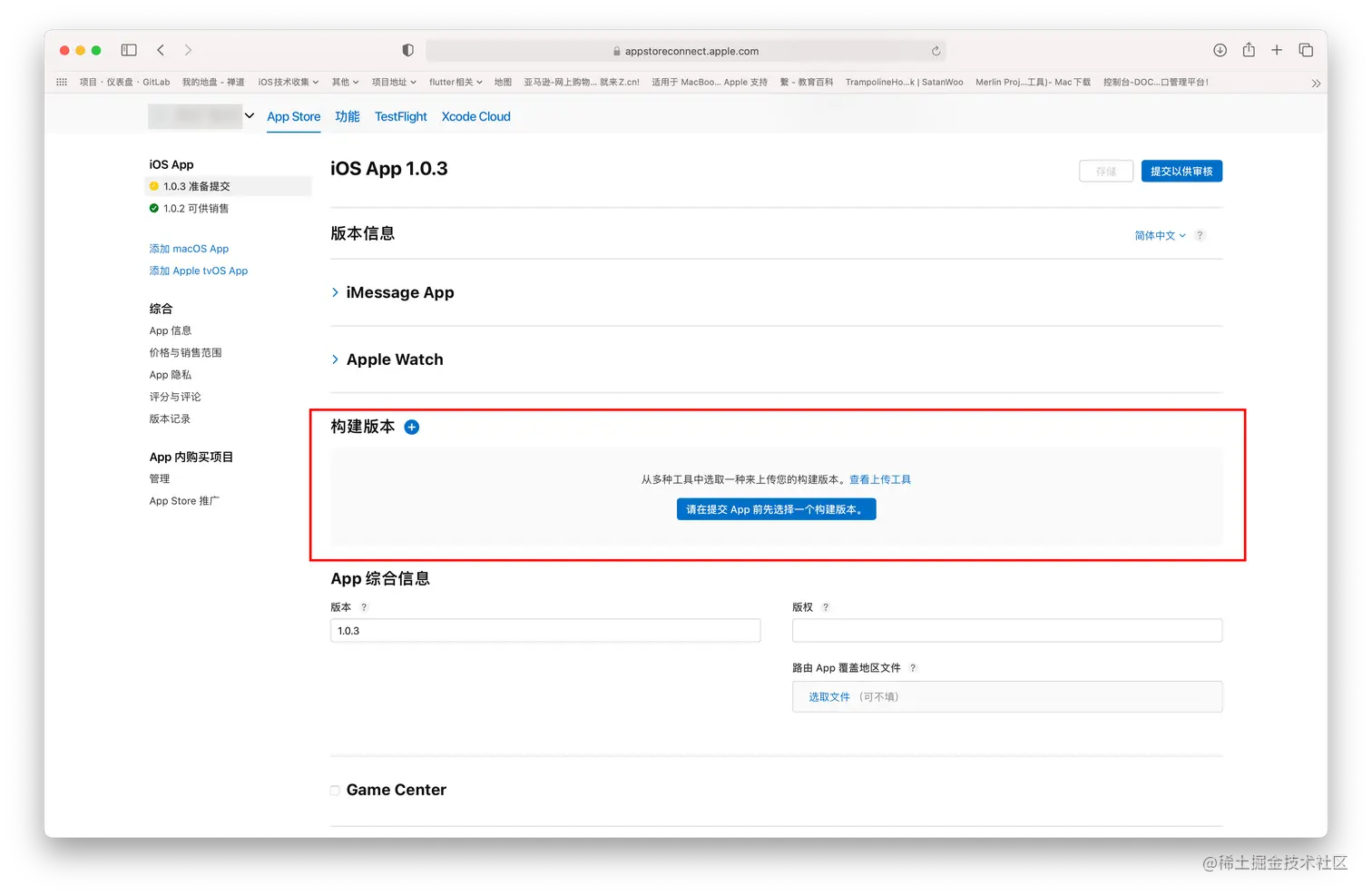Toggle the Safari sidebar icon
The height and width of the screenshot is (896, 1372).
(129, 50)
